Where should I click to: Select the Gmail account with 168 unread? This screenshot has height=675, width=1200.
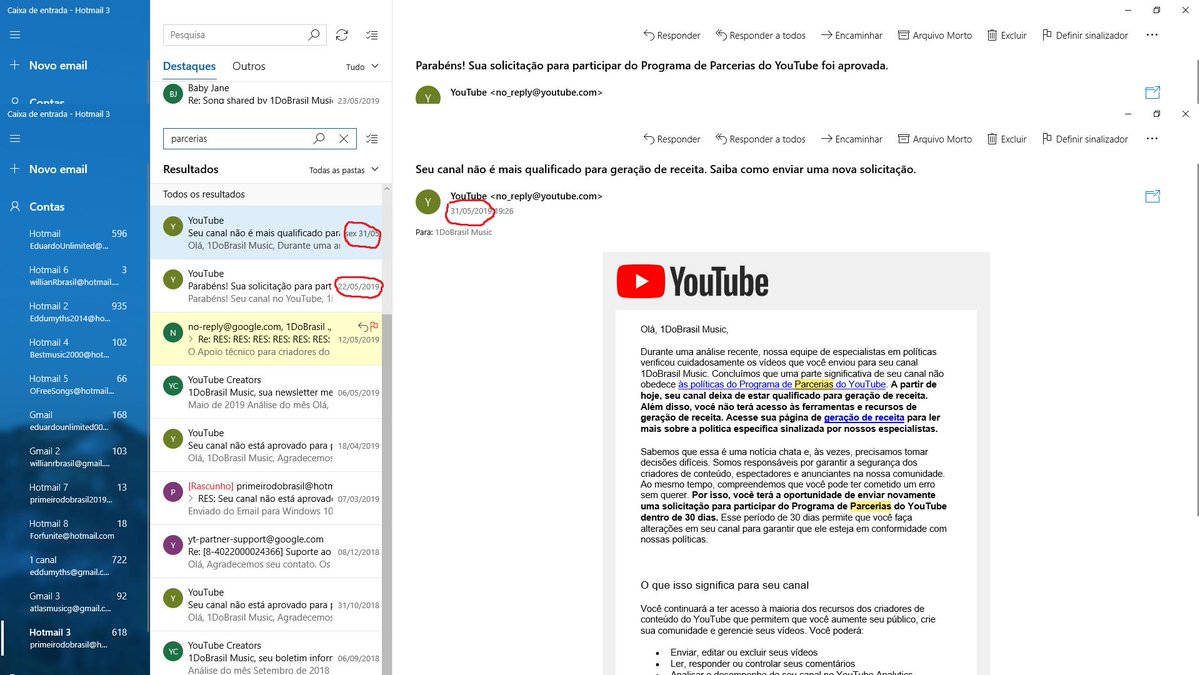tap(75, 421)
